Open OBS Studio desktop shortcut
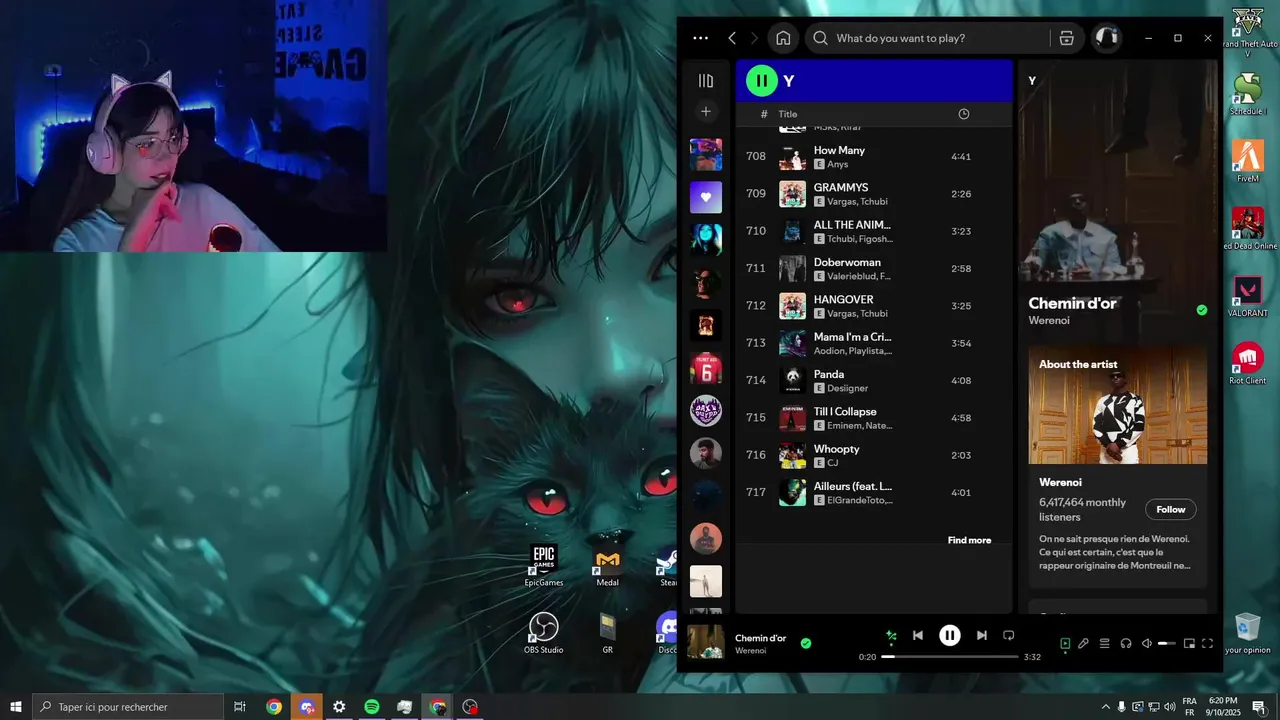 point(544,633)
